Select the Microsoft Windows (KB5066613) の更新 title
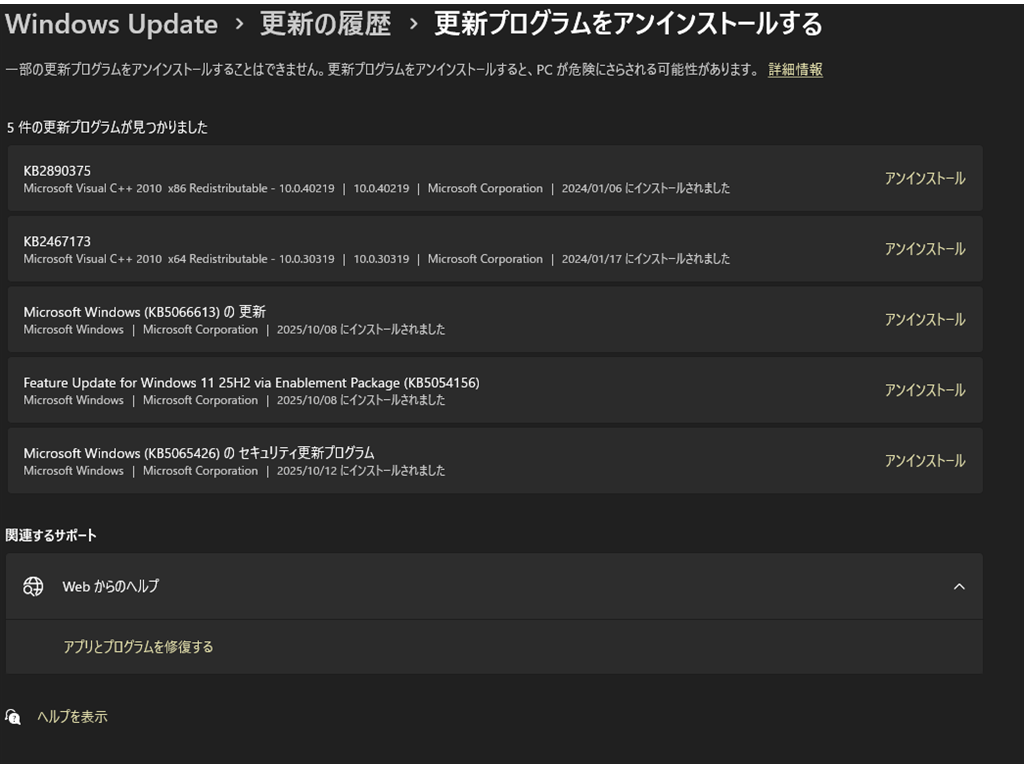 pyautogui.click(x=144, y=312)
